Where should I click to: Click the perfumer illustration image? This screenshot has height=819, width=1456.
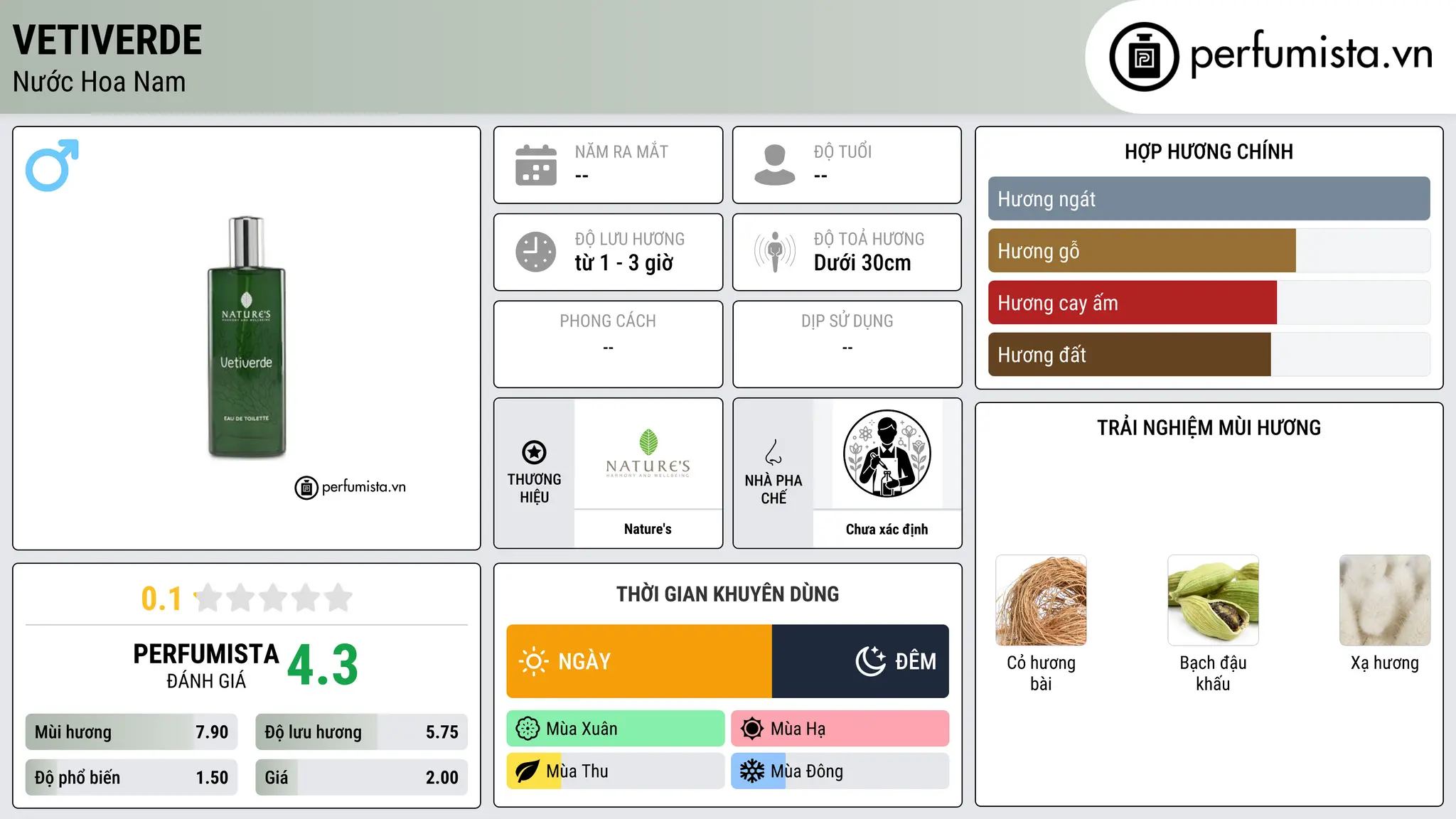pos(887,454)
